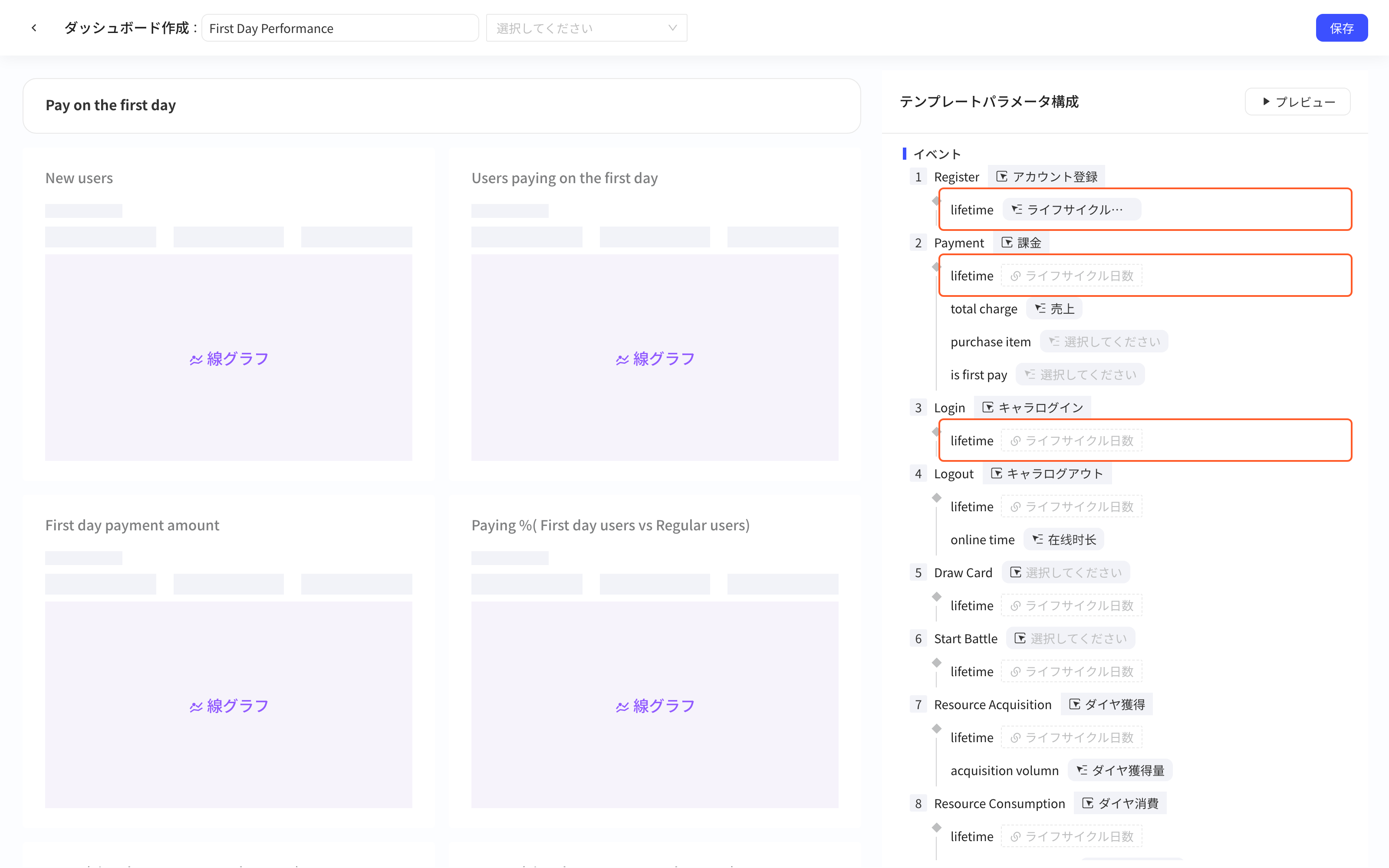Click the property icon beside 在线时长
Viewport: 1389px width, 868px height.
[x=1037, y=539]
